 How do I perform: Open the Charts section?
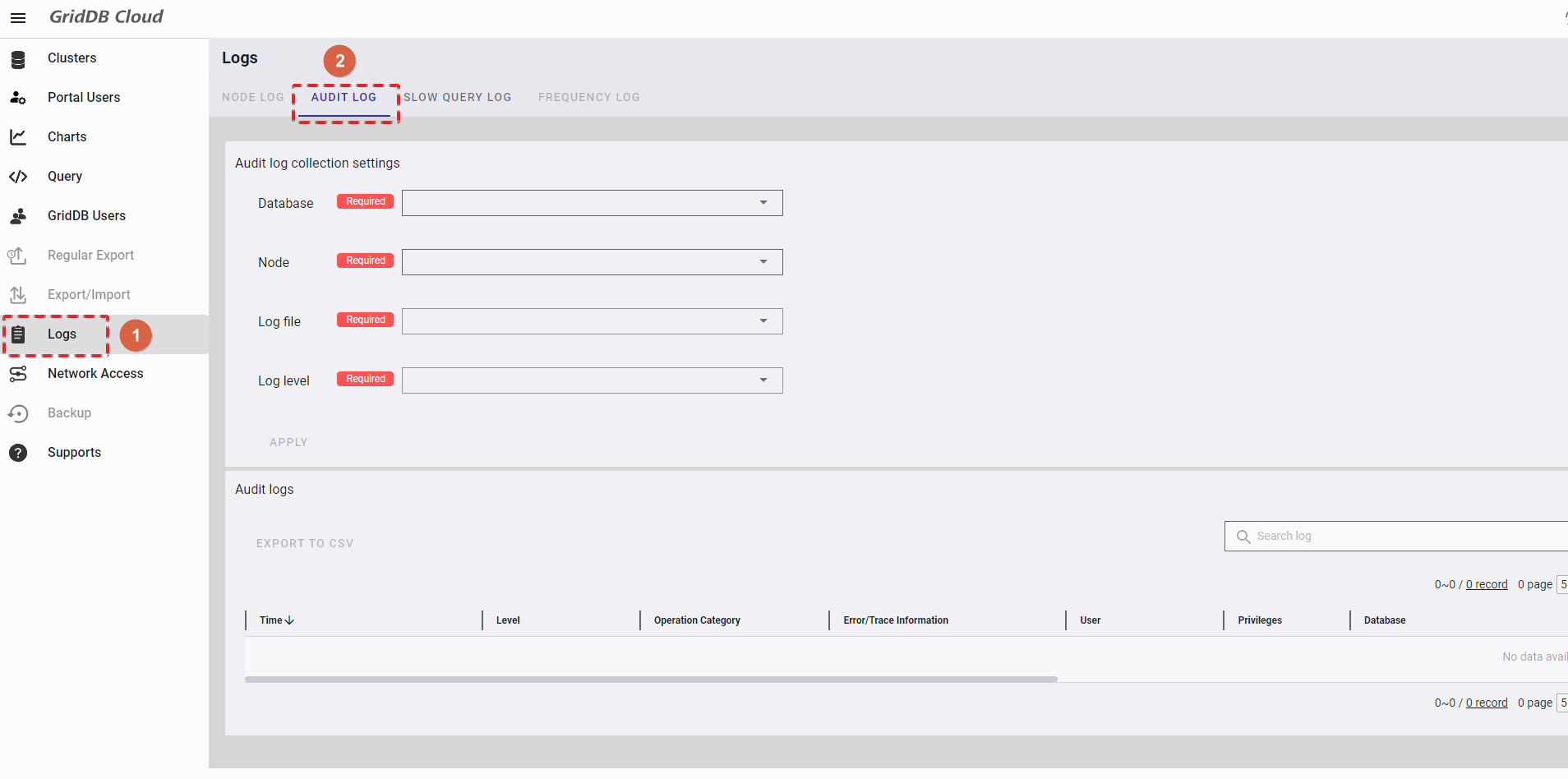67,137
